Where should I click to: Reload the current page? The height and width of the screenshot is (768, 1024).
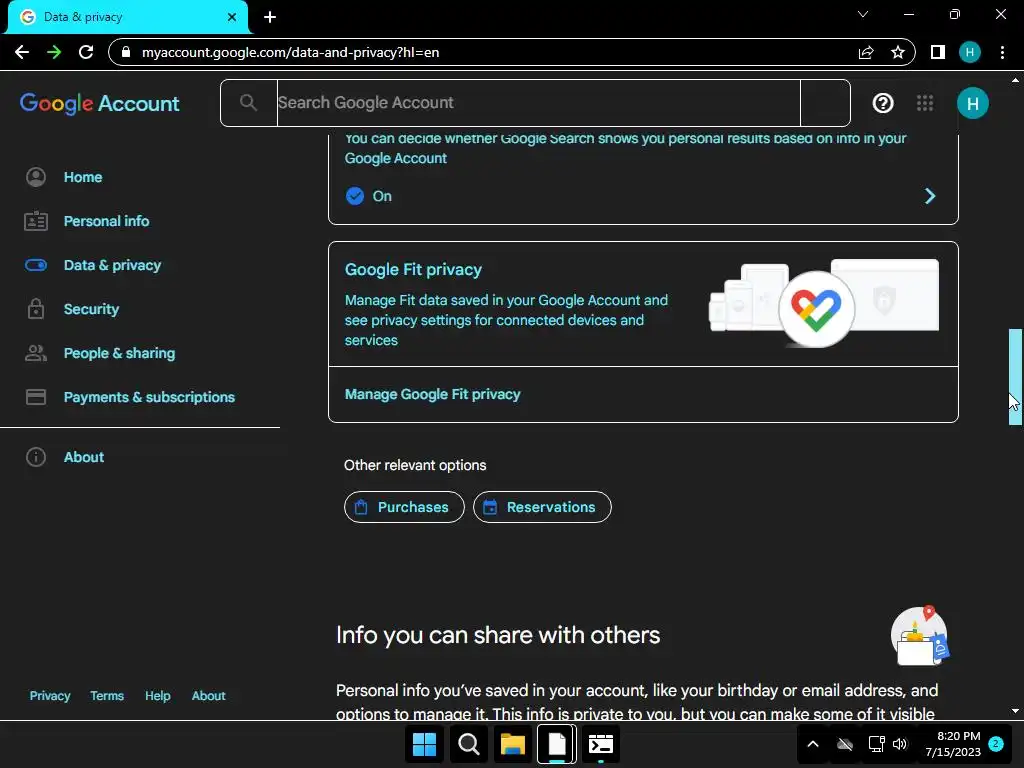pyautogui.click(x=86, y=52)
